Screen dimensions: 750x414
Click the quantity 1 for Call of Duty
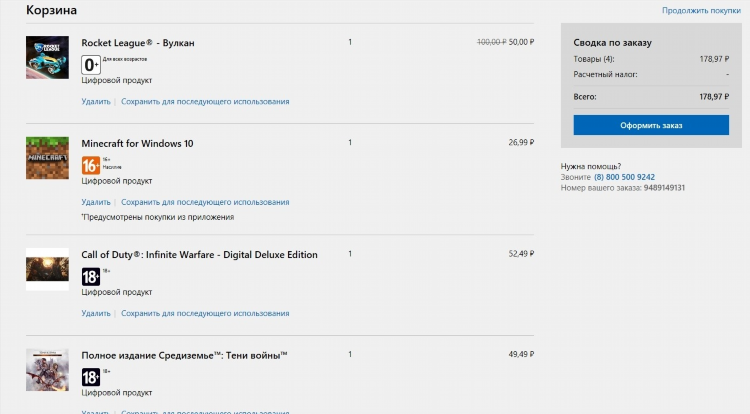point(350,254)
